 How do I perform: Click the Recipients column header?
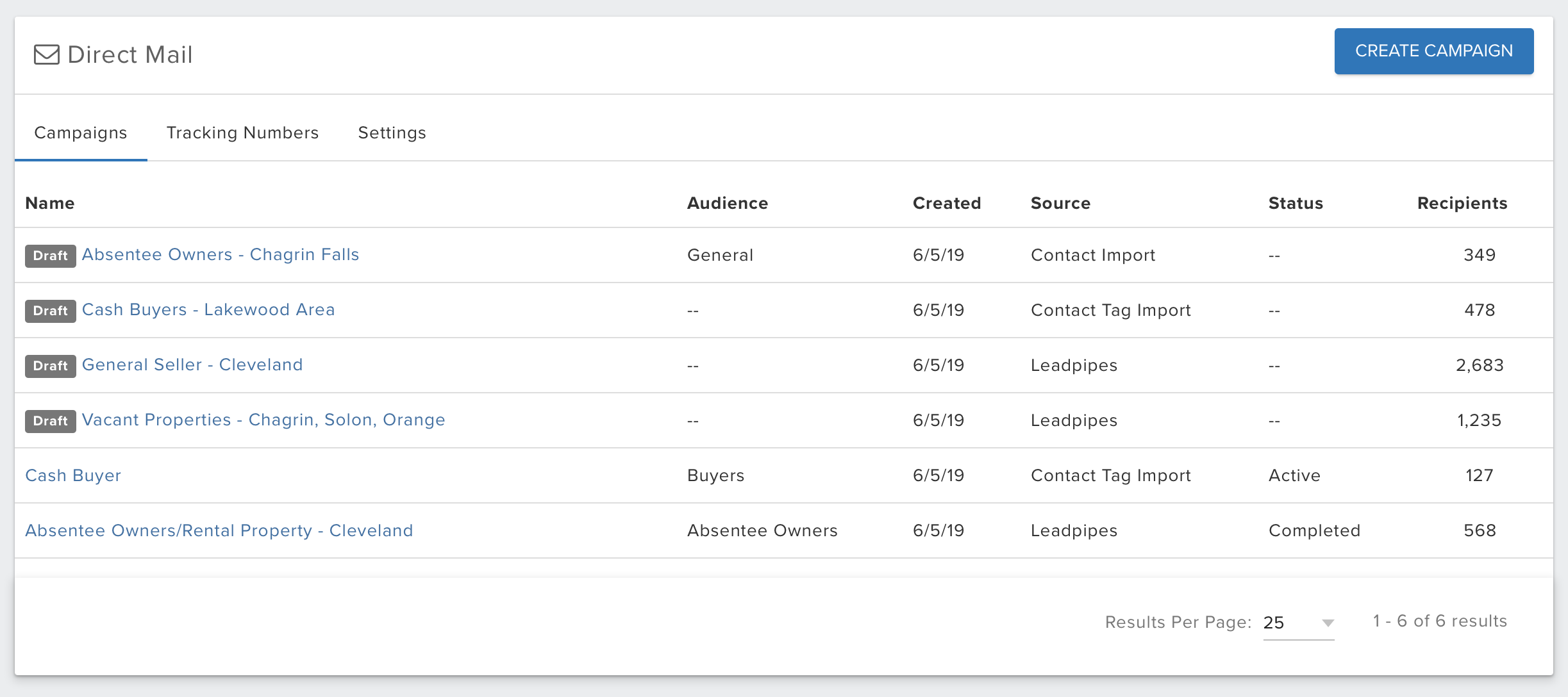pyautogui.click(x=1462, y=203)
